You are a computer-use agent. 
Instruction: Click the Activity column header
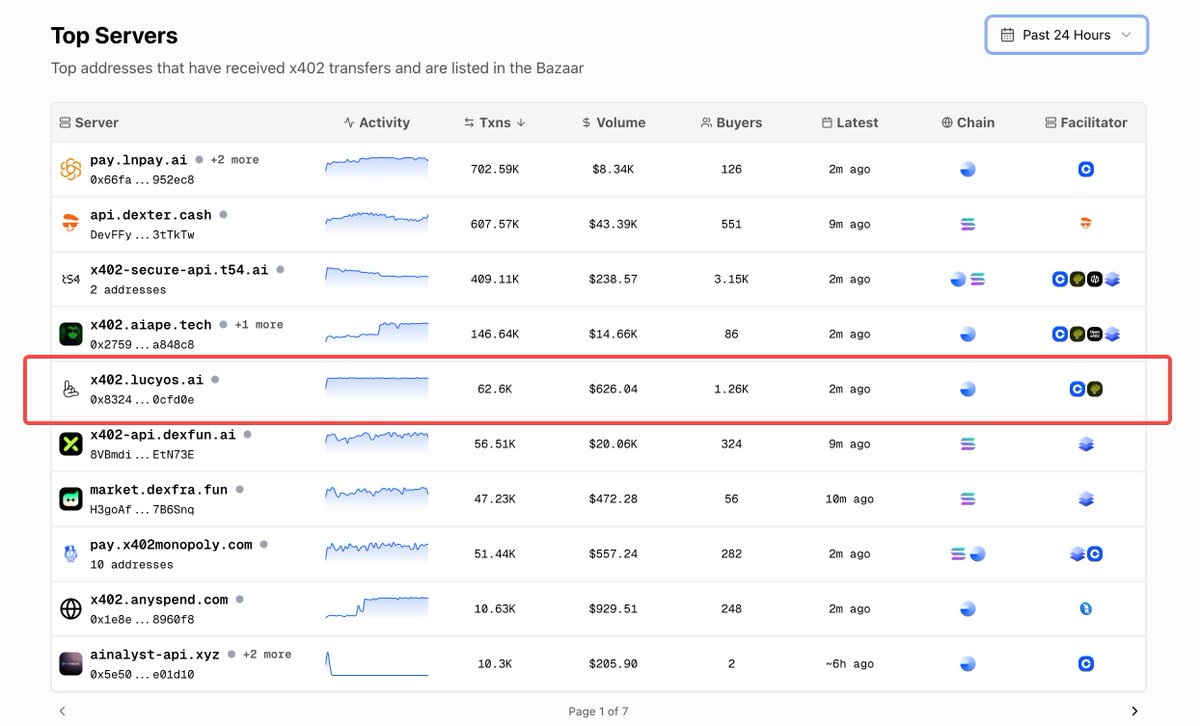point(376,122)
